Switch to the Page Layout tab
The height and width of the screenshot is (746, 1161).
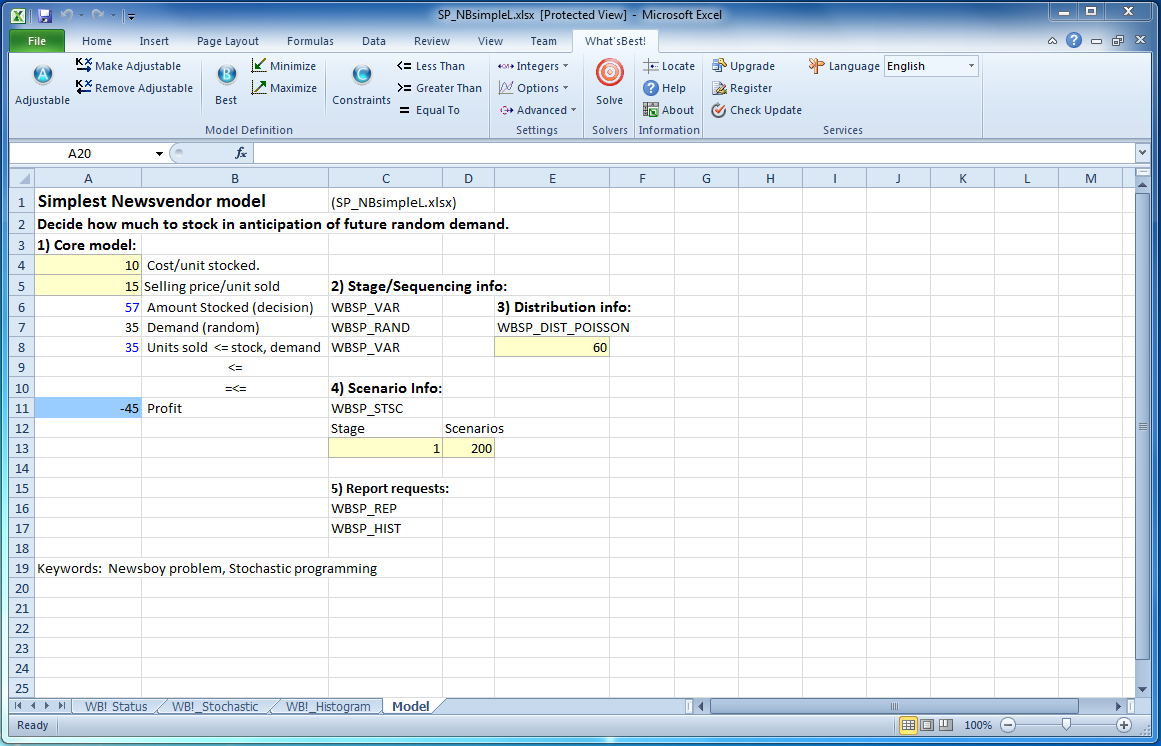(x=228, y=41)
